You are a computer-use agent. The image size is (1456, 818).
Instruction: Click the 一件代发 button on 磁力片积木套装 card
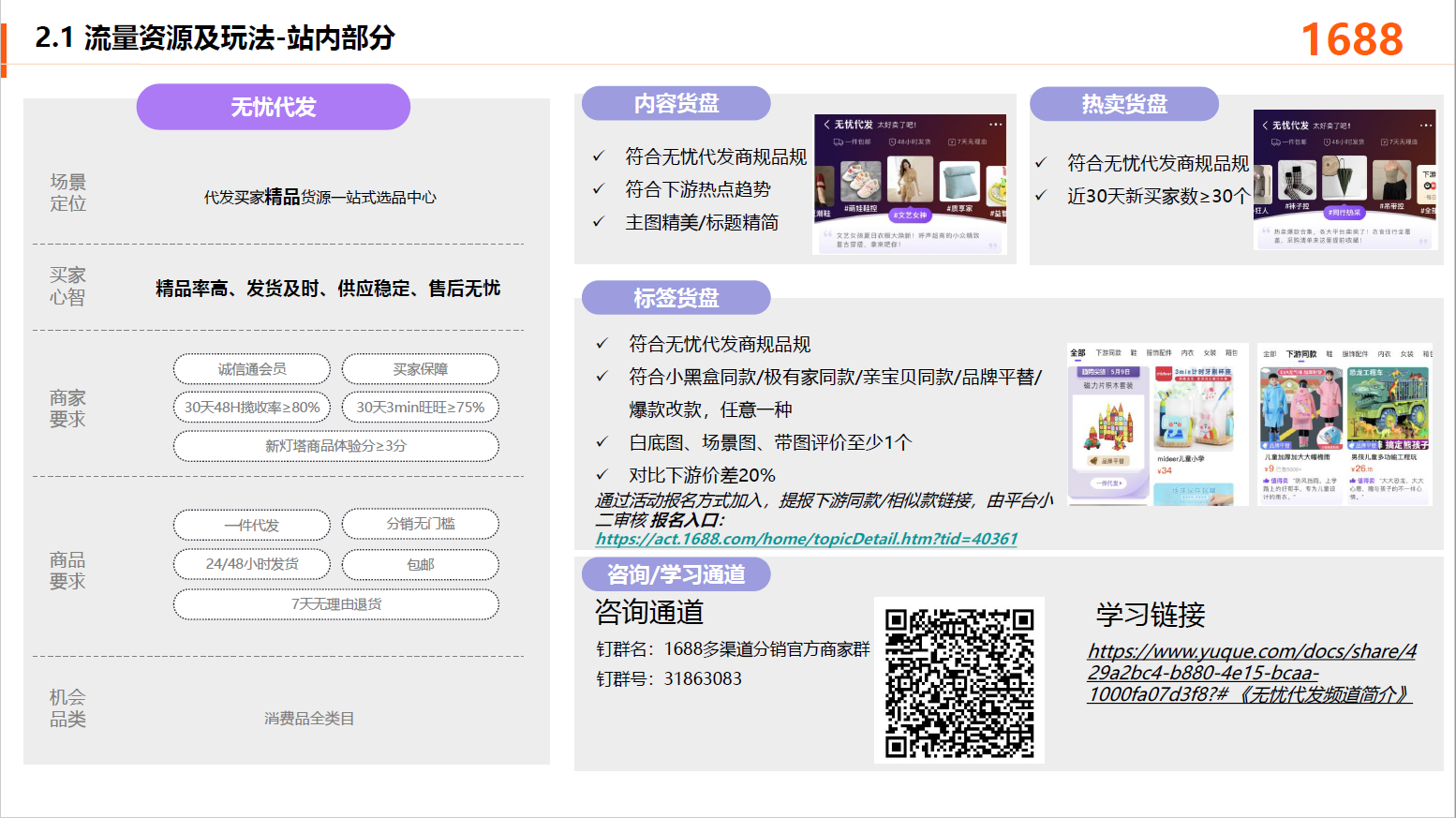click(1107, 483)
